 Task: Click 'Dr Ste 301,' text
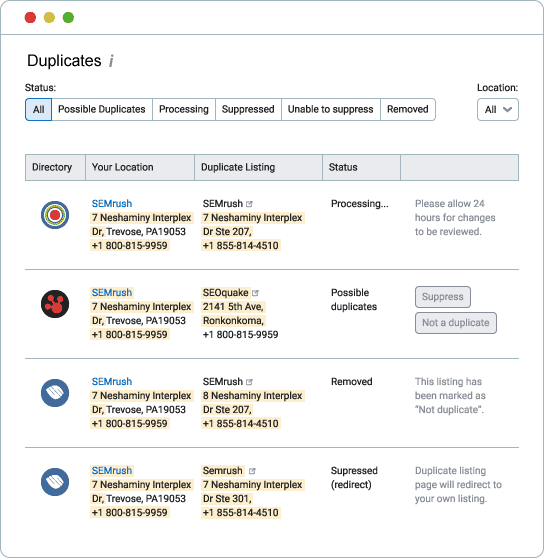[x=227, y=499]
